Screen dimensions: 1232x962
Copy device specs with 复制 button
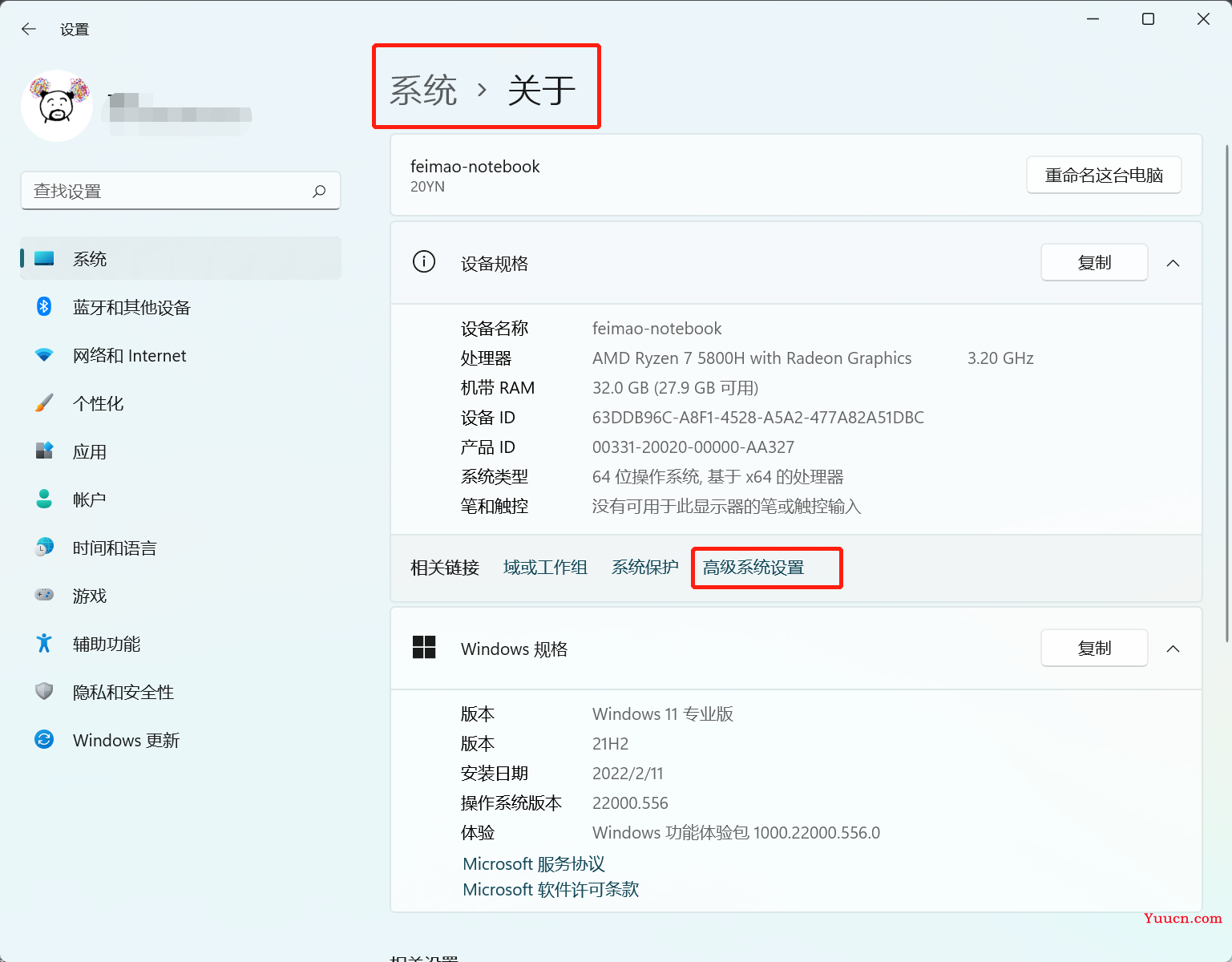pyautogui.click(x=1094, y=262)
